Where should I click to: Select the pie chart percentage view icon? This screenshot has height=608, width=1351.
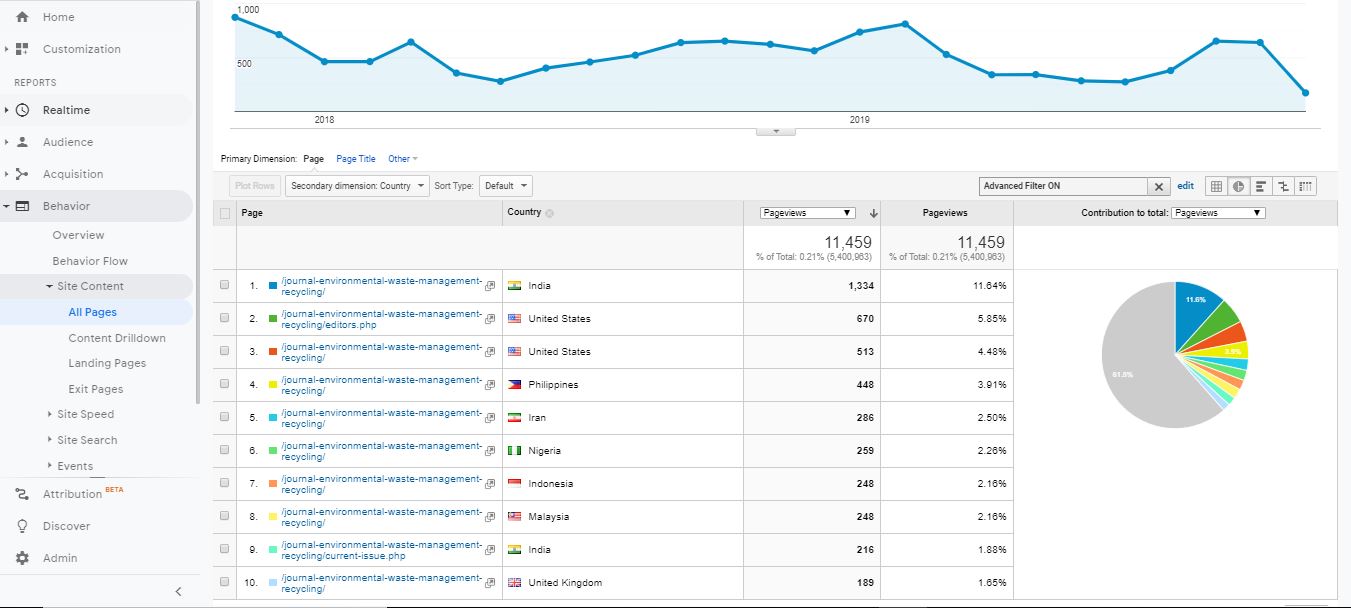point(1238,186)
